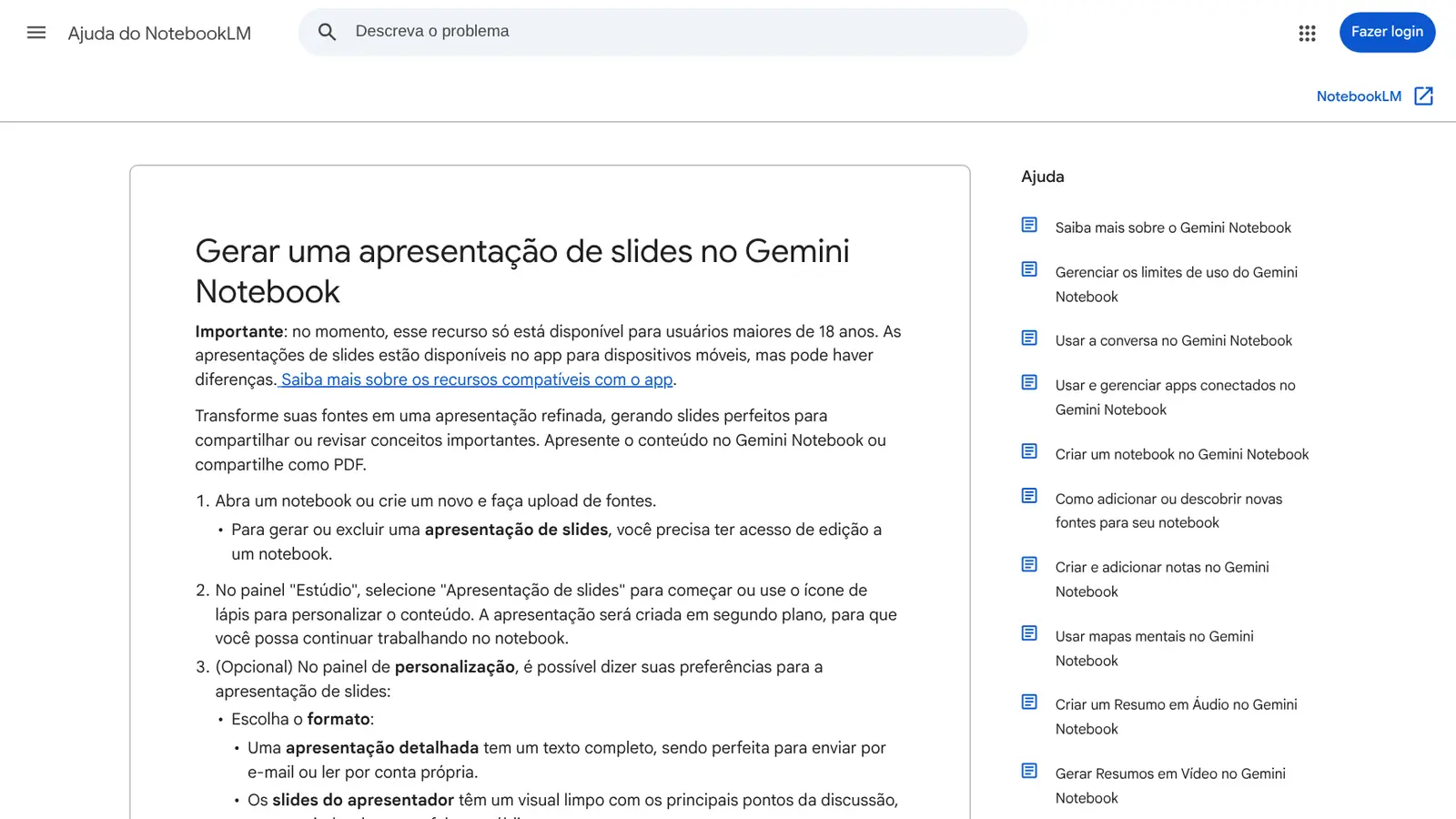
Task: Click the bold word formato
Action: click(x=339, y=719)
